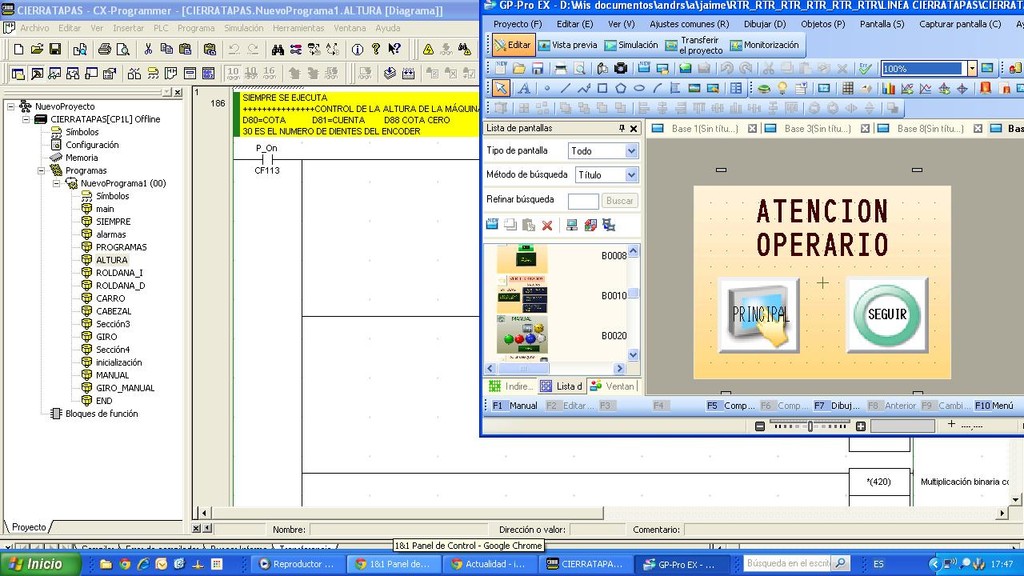This screenshot has height=576, width=1024.
Task: Click the Lamp part icon
Action: pyautogui.click(x=782, y=88)
